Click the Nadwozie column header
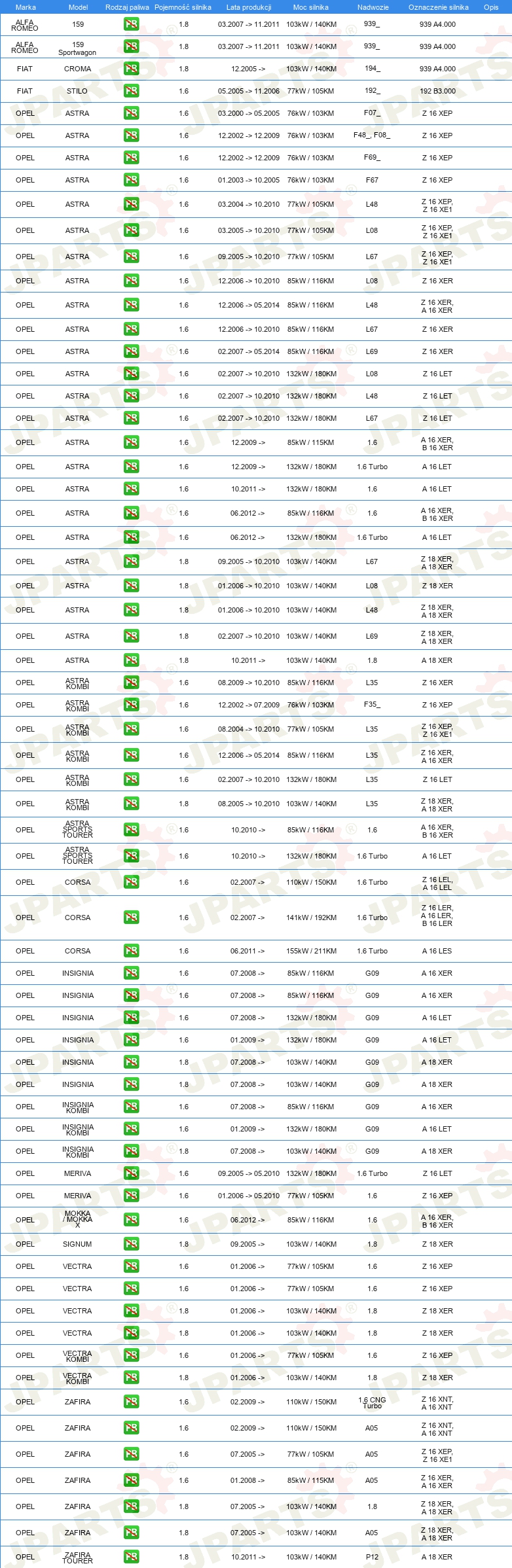512x1568 pixels. coord(373,7)
